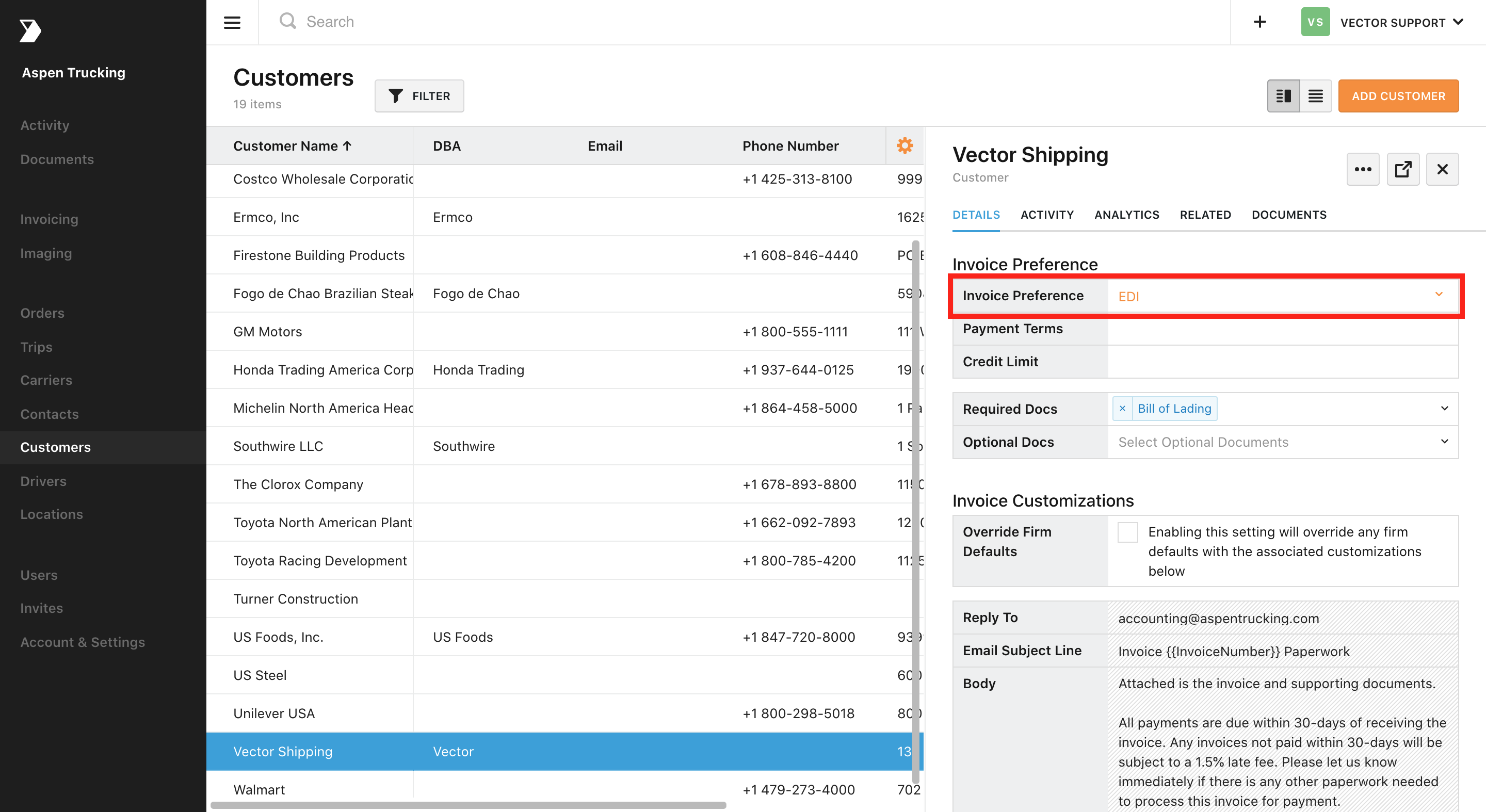Select GM Motors row
Image resolution: width=1486 pixels, height=812 pixels.
tap(566, 332)
